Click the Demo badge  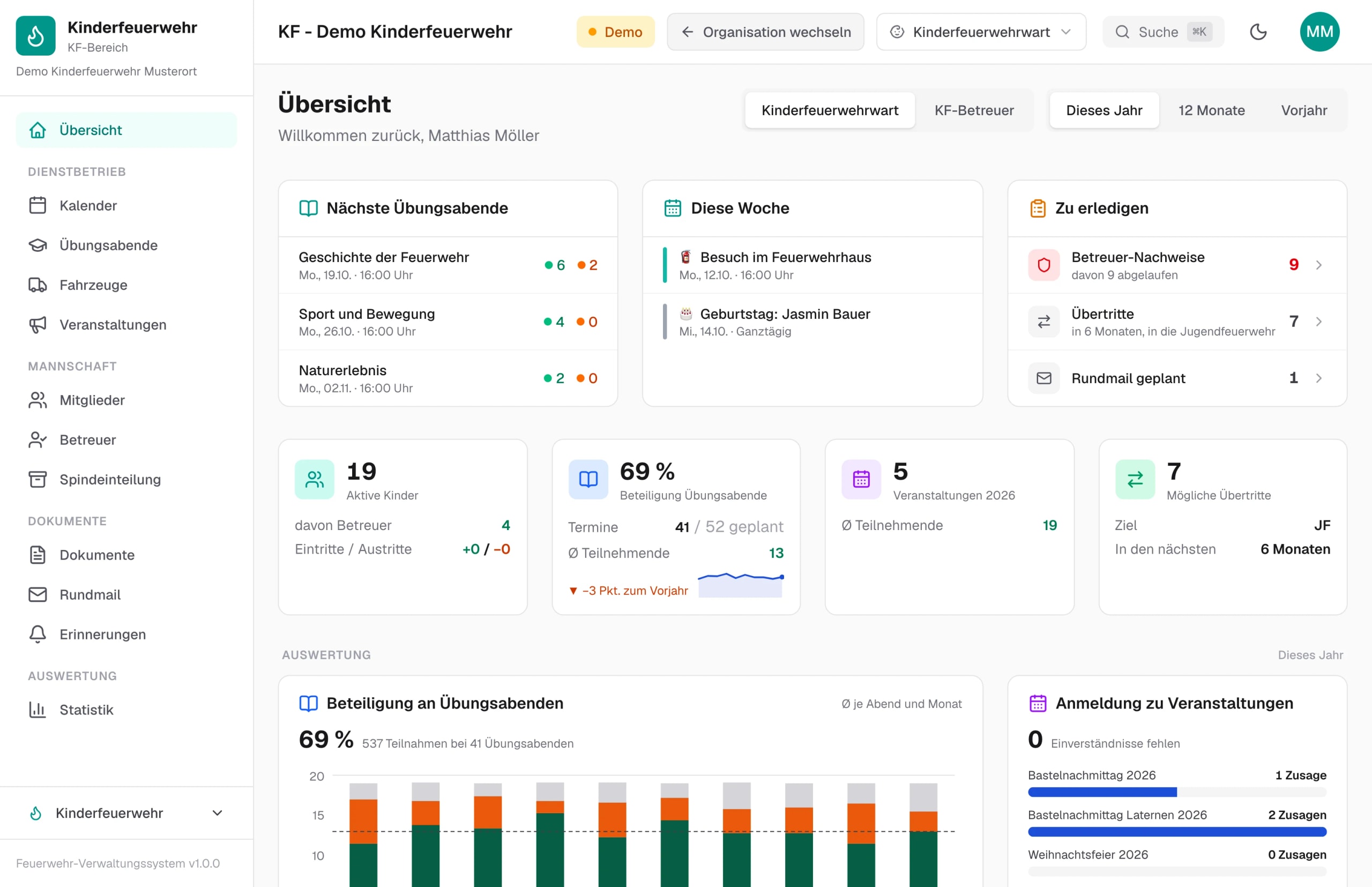click(615, 32)
